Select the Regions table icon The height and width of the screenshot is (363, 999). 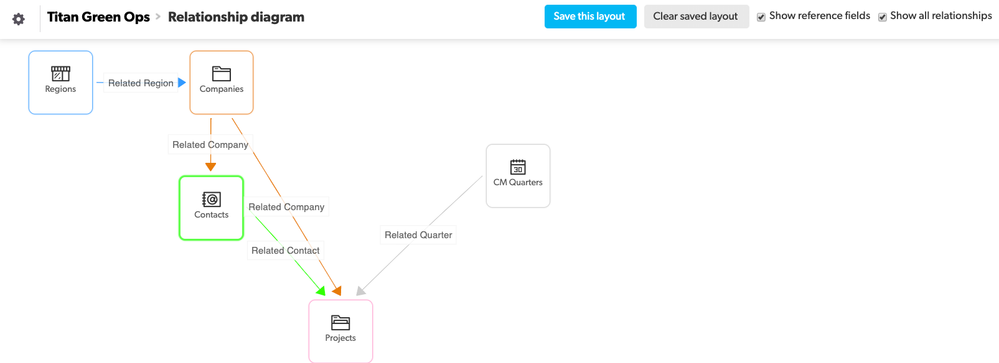61,74
